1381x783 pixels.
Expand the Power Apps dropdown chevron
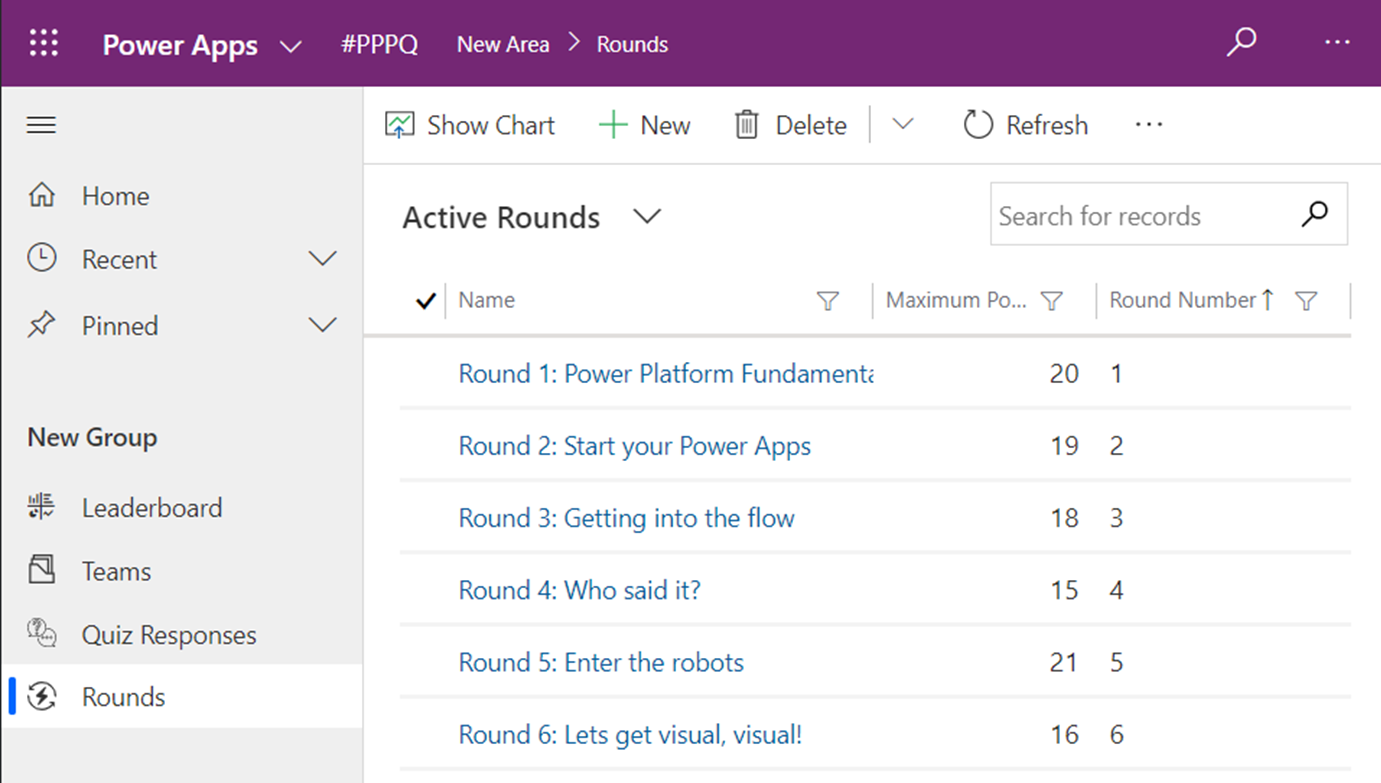(290, 46)
